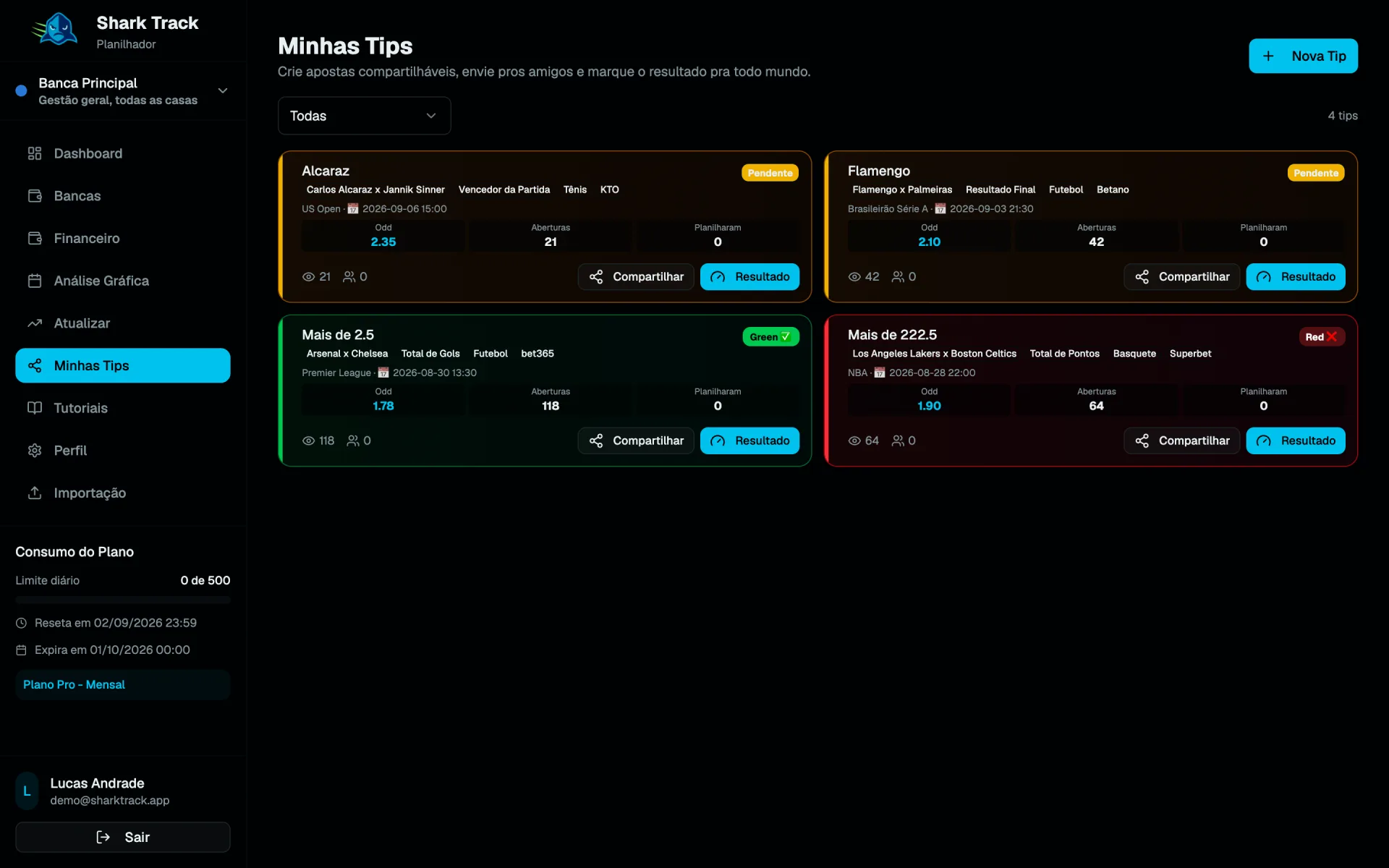Click the users icon on Mais de 222.5 card
The height and width of the screenshot is (868, 1389).
click(x=898, y=441)
